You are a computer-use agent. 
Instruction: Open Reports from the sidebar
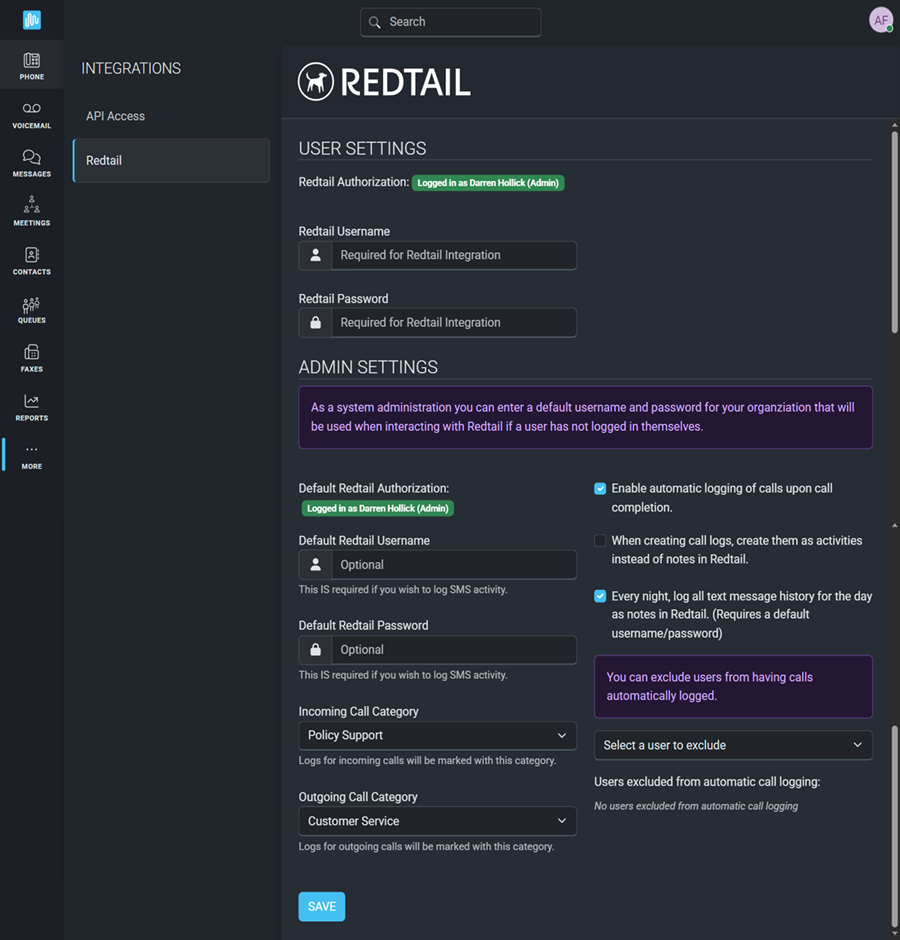click(31, 407)
